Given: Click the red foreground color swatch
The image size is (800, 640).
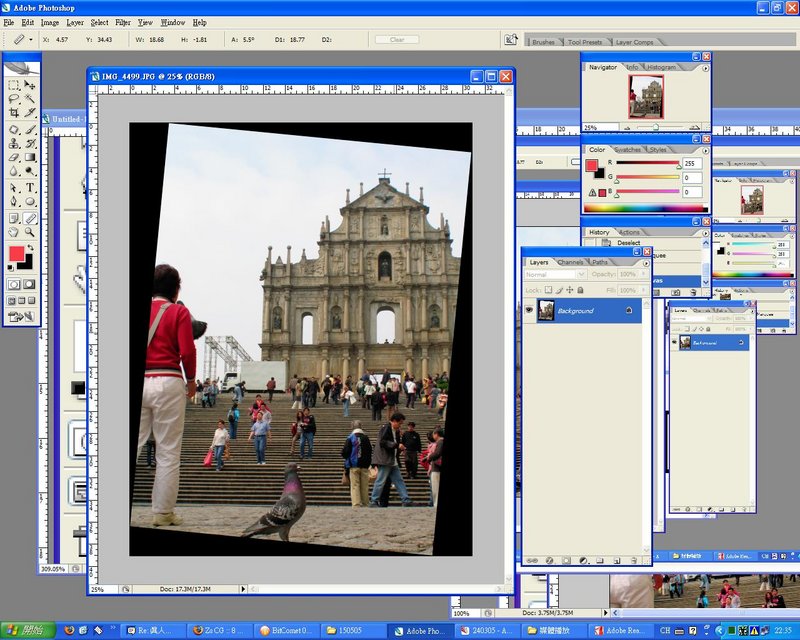Looking at the screenshot, I should [x=17, y=254].
